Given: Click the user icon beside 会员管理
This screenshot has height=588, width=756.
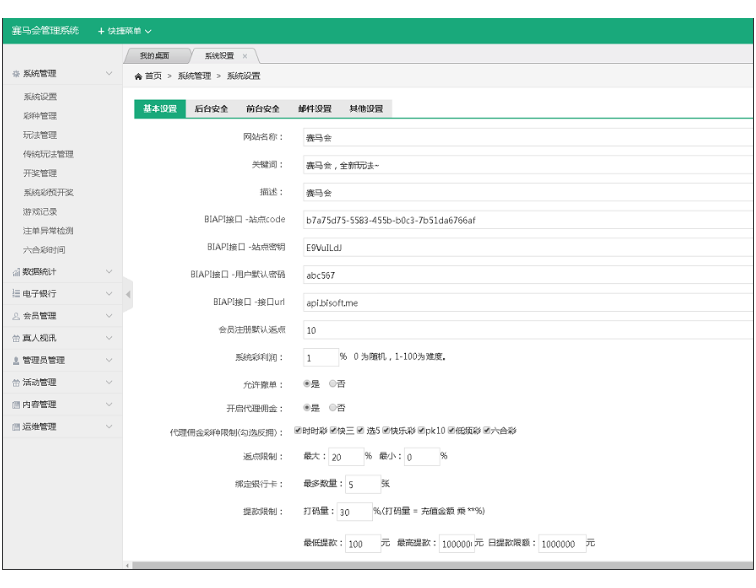Looking at the screenshot, I should pos(15,316).
